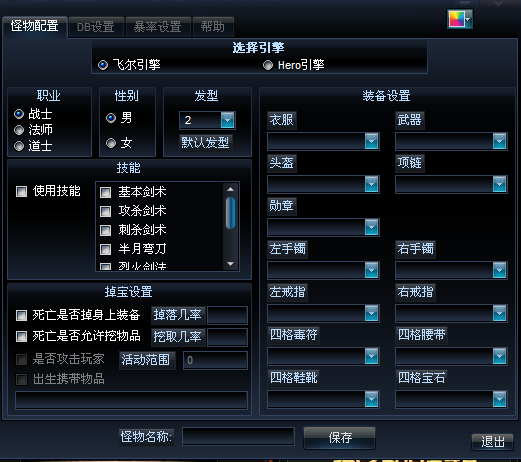The image size is (521, 462).
Task: Open the 勋章 equipment dropdown arrow
Action: click(x=371, y=227)
